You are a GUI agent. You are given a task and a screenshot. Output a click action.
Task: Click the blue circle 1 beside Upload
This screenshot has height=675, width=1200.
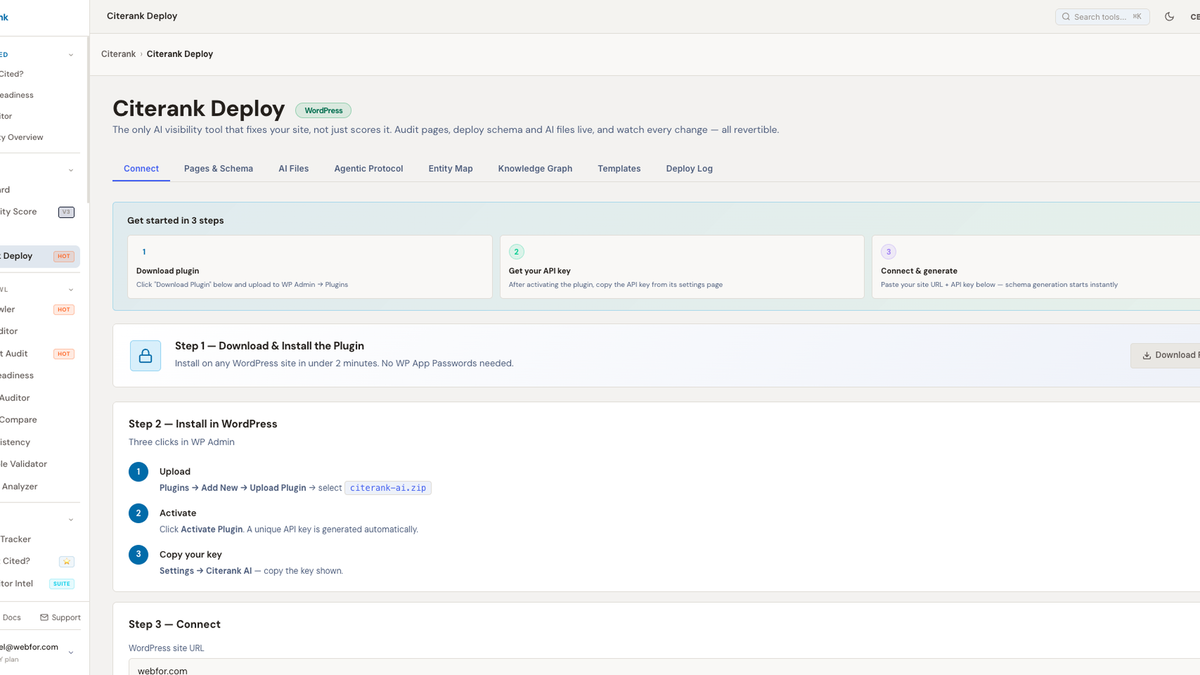coord(138,472)
